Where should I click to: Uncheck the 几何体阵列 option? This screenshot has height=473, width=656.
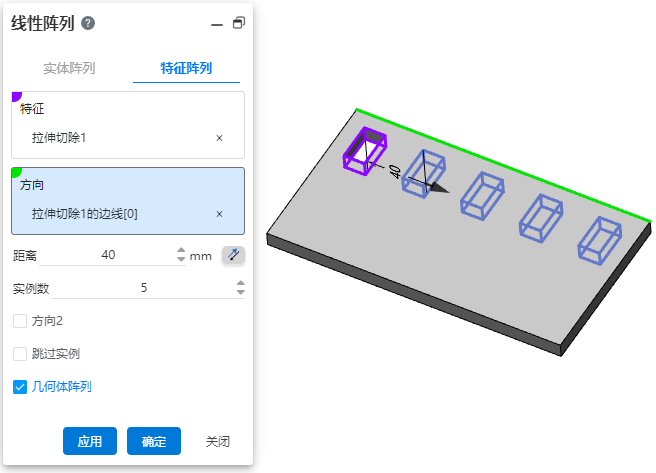pyautogui.click(x=20, y=387)
